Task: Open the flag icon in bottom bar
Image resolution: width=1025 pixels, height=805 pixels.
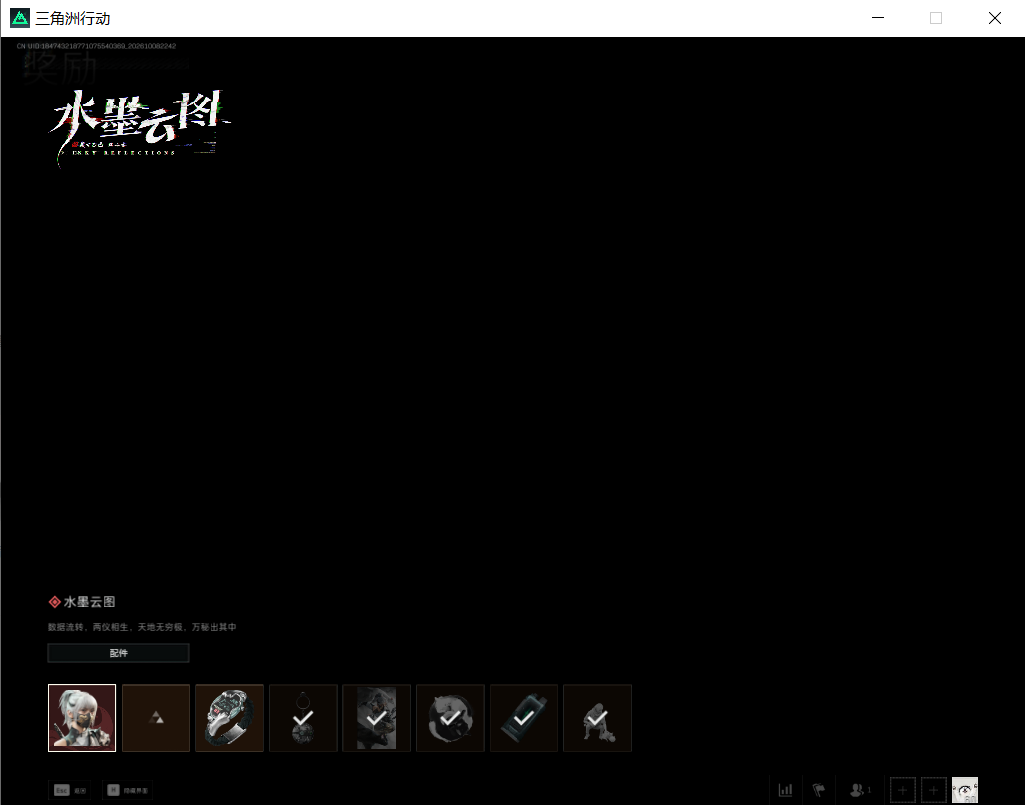Action: [818, 790]
